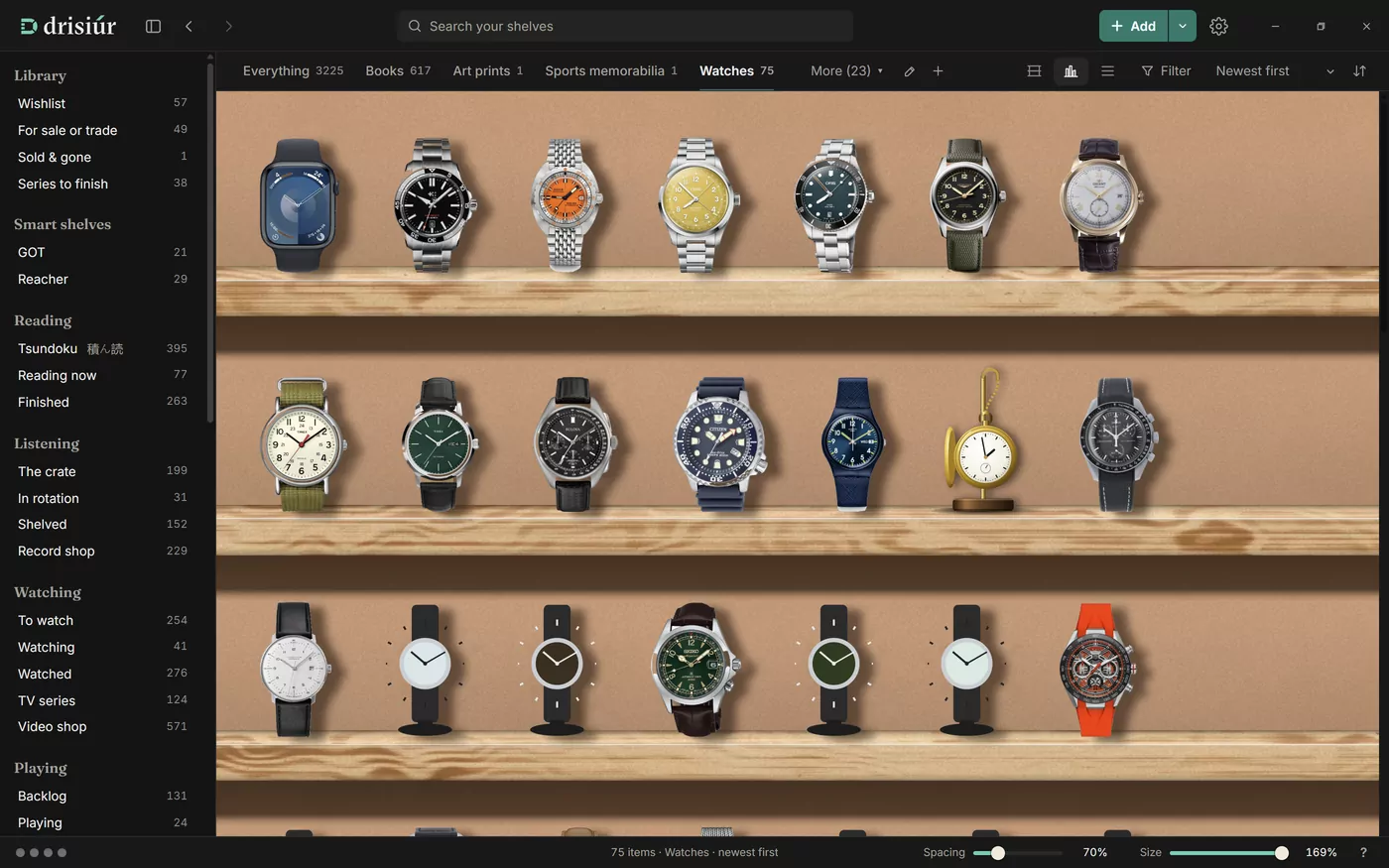Switch to the list view icon
Viewport: 1389px width, 868px height.
pyautogui.click(x=1107, y=71)
